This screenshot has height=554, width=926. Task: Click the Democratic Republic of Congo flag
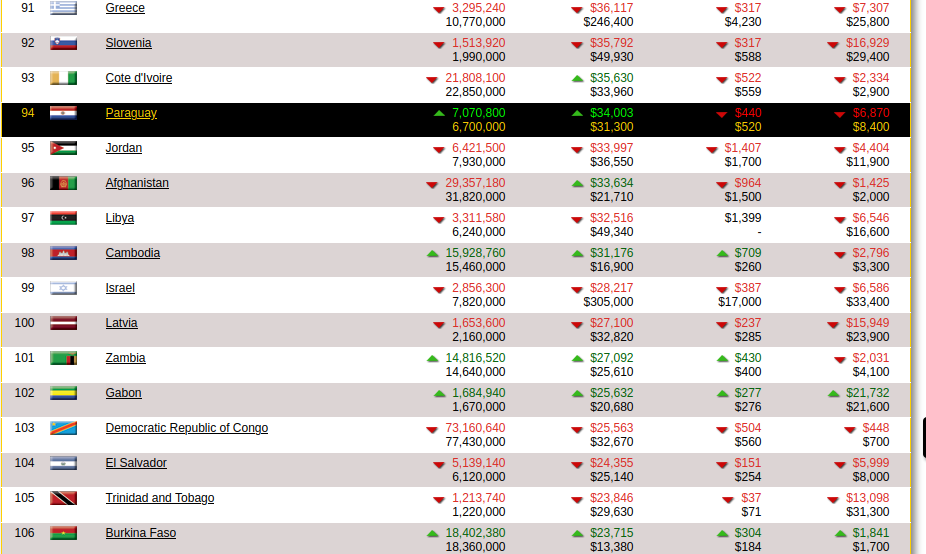(x=63, y=428)
